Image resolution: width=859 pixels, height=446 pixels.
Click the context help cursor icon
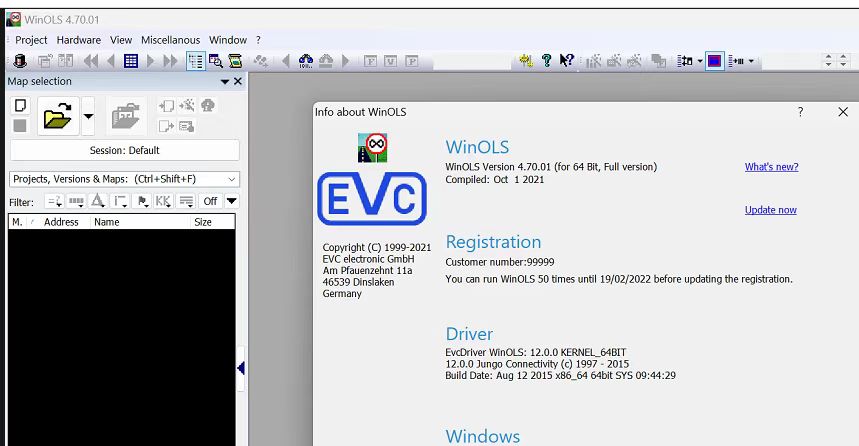tap(566, 61)
